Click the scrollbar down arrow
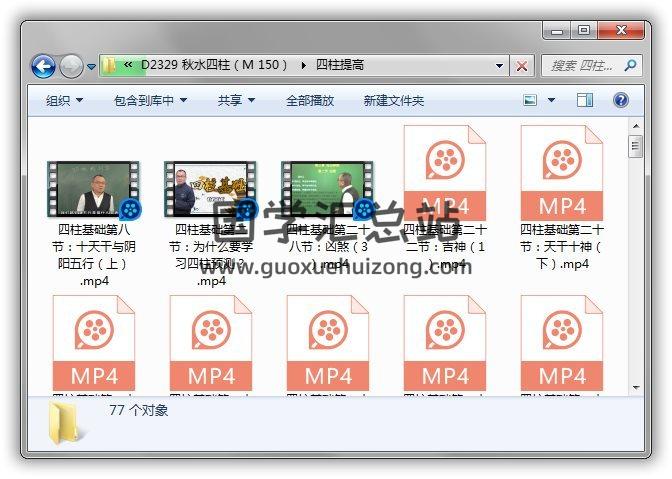This screenshot has height=479, width=672. (x=636, y=388)
